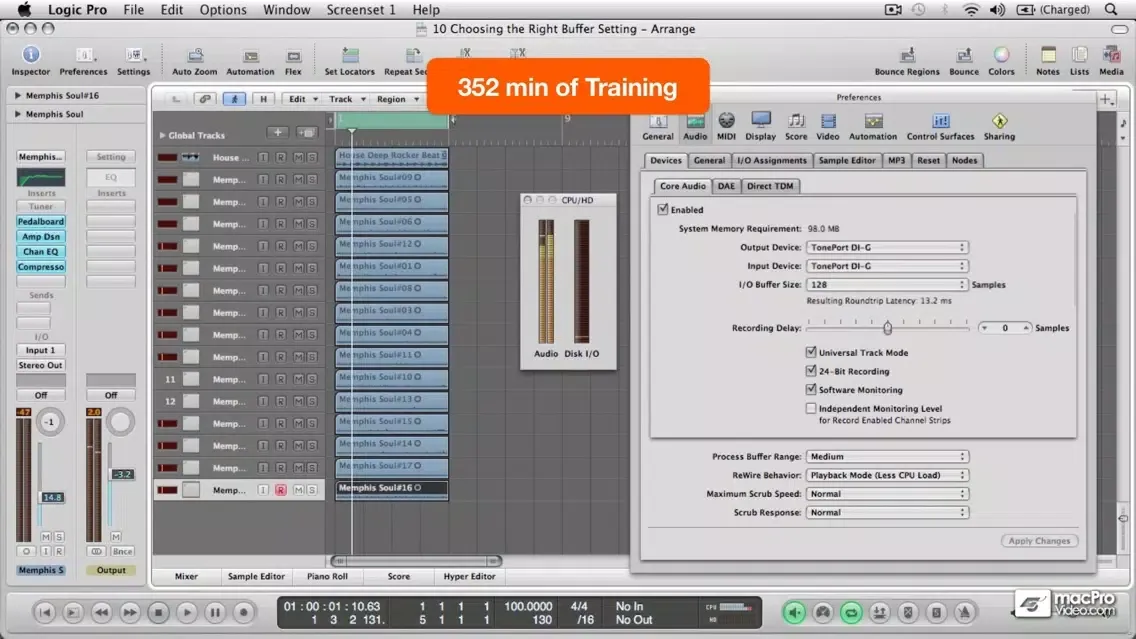This screenshot has height=639, width=1136.
Task: Enable Independent Monitoring Level checkbox
Action: coord(811,409)
